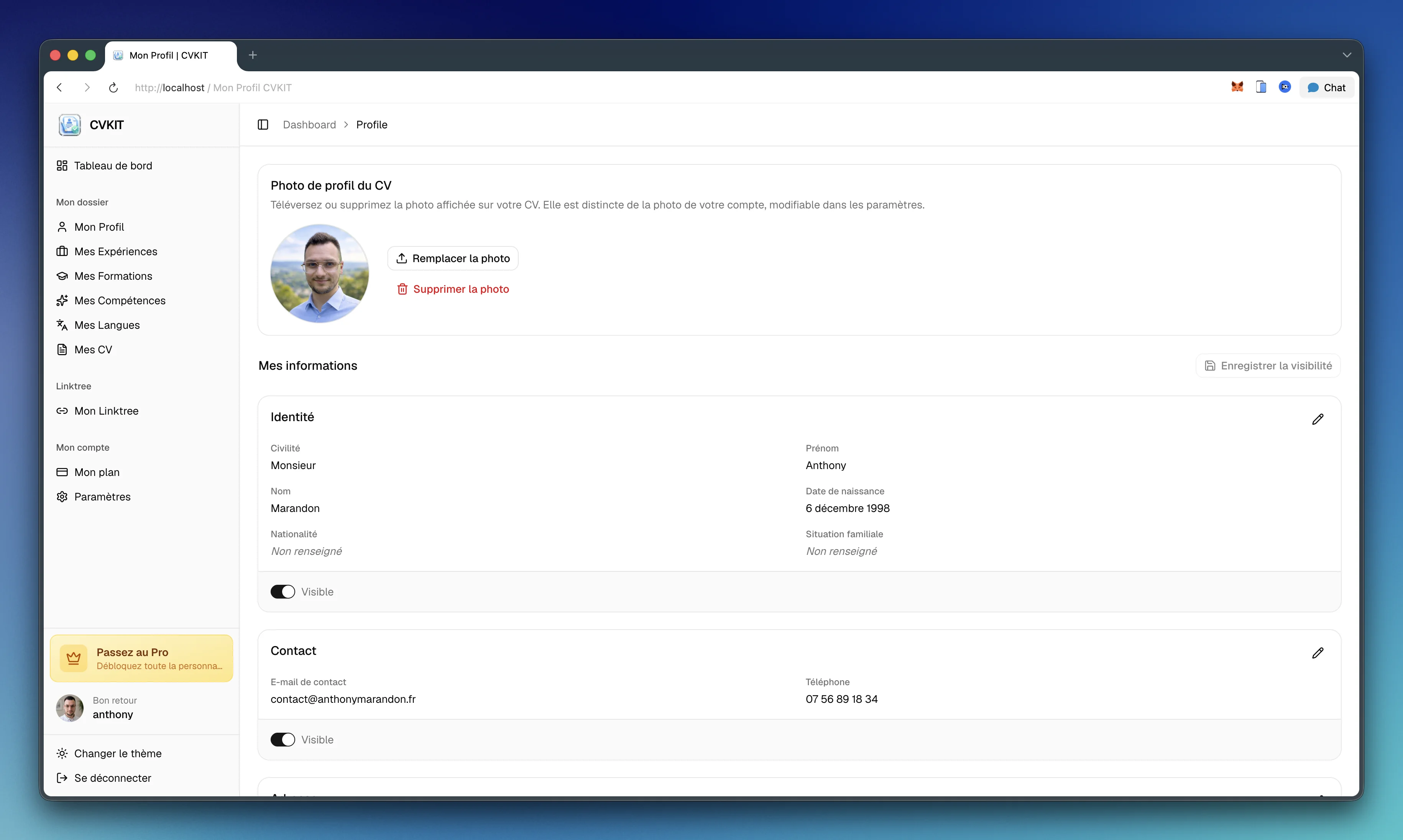Open the browser side panel icon

click(x=1261, y=87)
